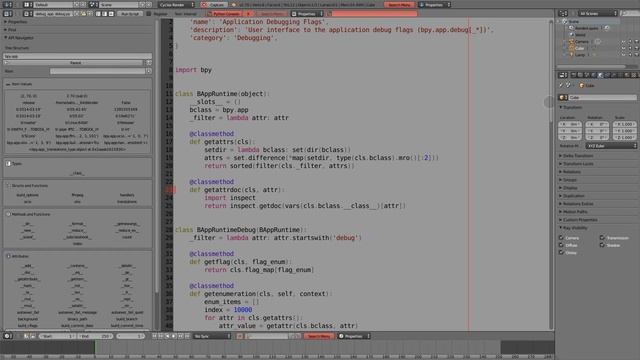Viewport: 640px width, 360px height.
Task: Expand the Properties panel in text editor sidebar
Action: click(16, 22)
